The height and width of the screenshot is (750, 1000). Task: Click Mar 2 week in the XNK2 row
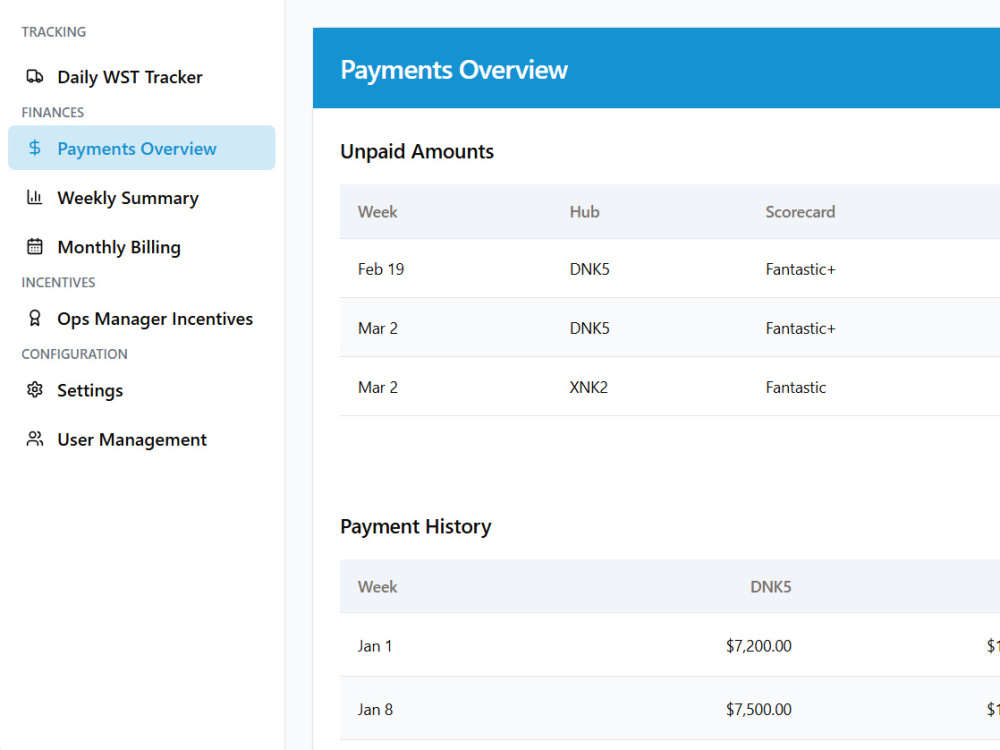[x=378, y=387]
